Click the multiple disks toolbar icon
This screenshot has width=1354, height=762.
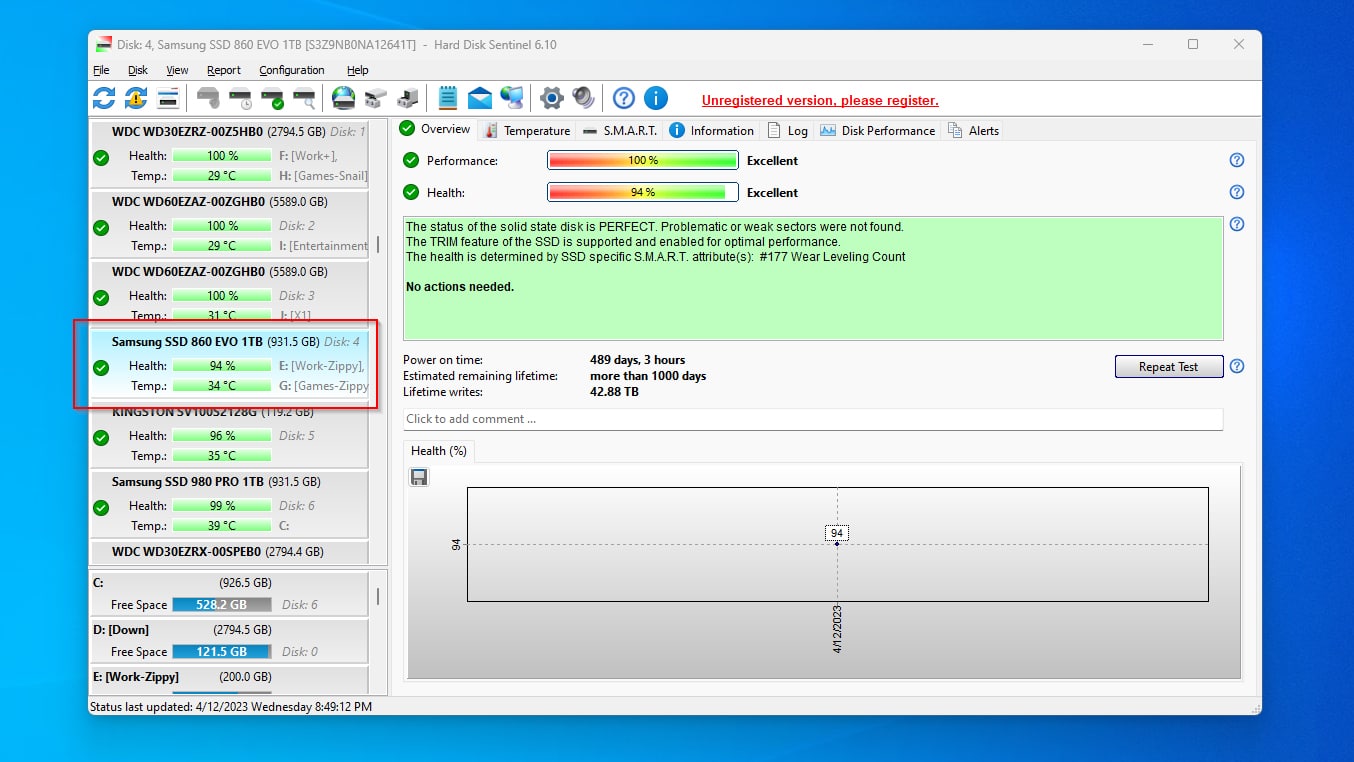[x=375, y=98]
